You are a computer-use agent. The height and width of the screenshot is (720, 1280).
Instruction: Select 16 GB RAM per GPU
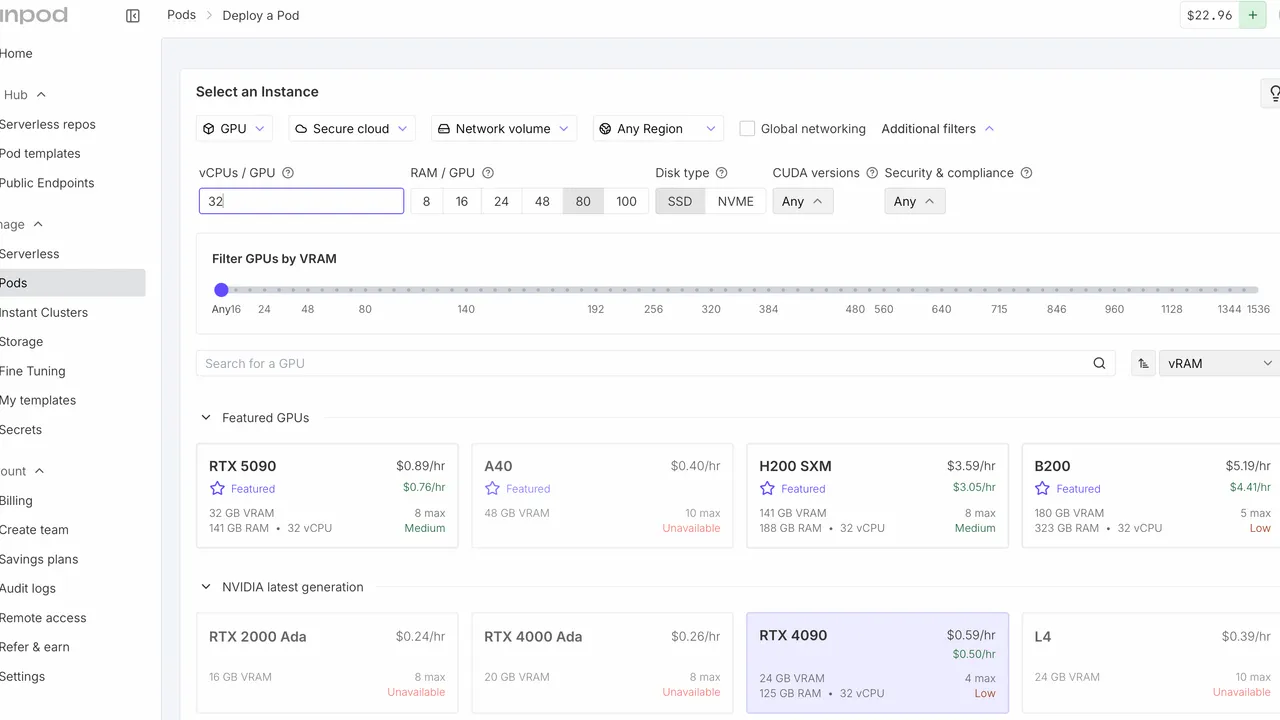click(x=462, y=201)
